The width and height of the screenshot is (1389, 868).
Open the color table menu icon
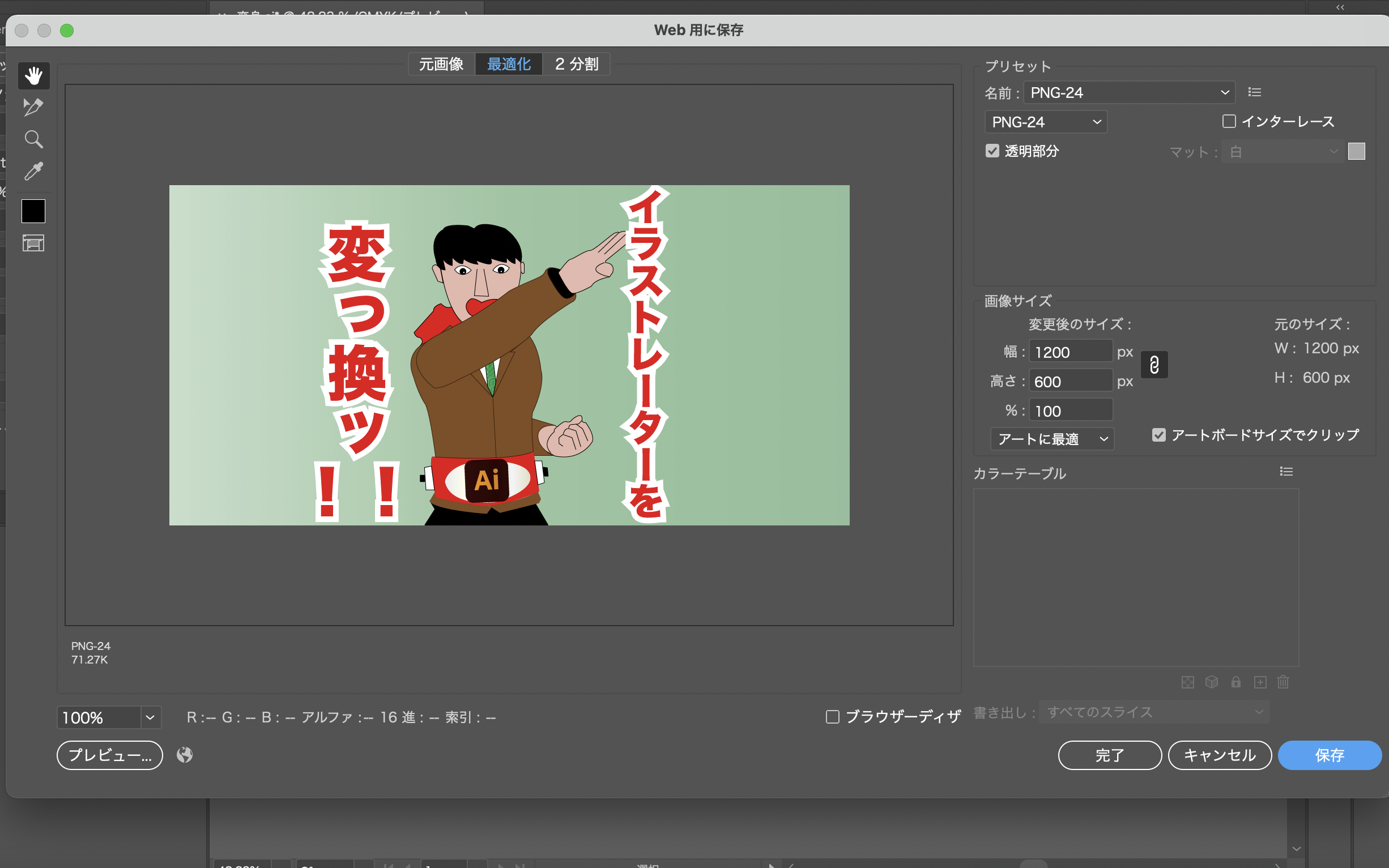[x=1286, y=471]
